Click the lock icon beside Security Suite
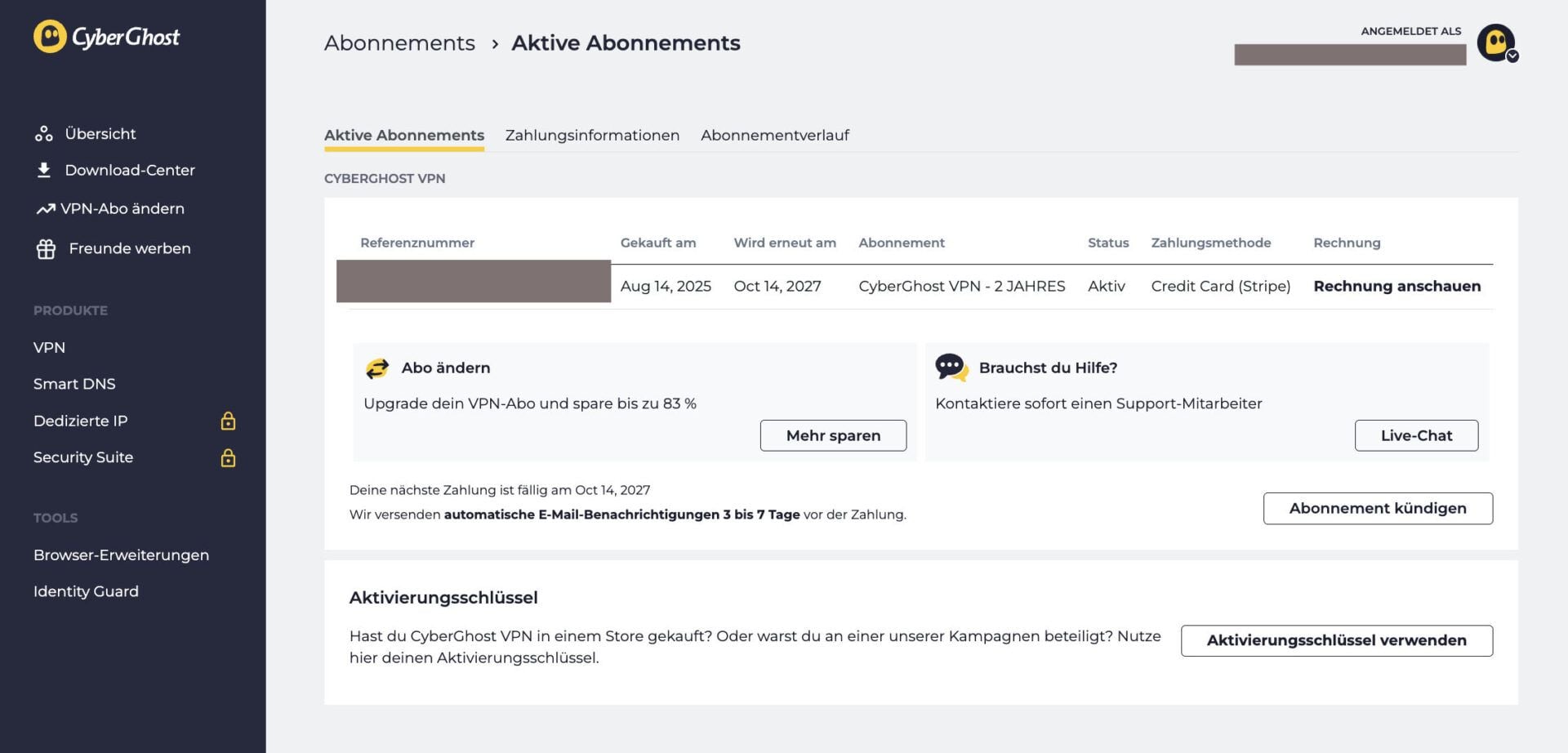 [228, 457]
